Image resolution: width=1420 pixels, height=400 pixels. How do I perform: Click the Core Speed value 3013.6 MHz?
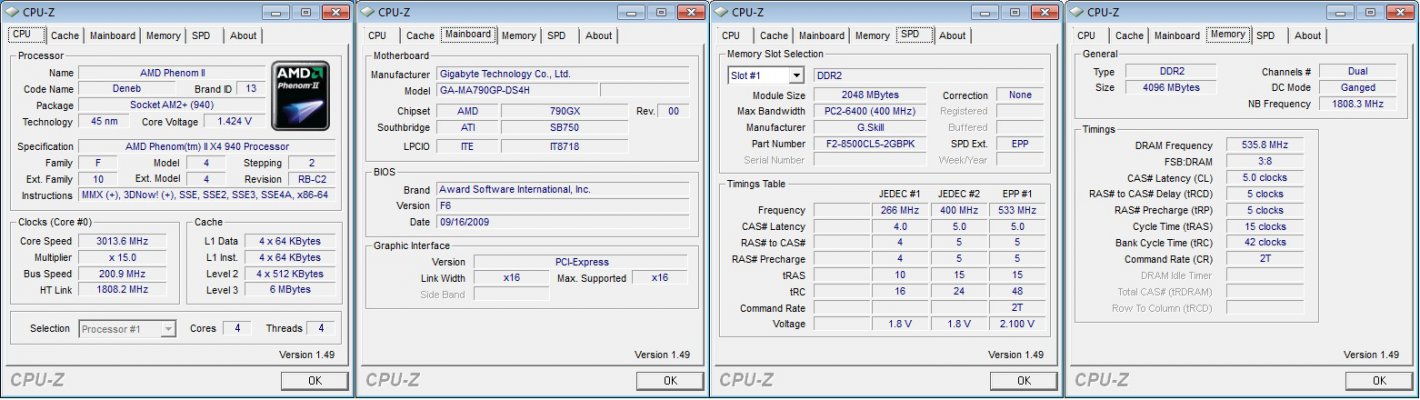coord(125,241)
